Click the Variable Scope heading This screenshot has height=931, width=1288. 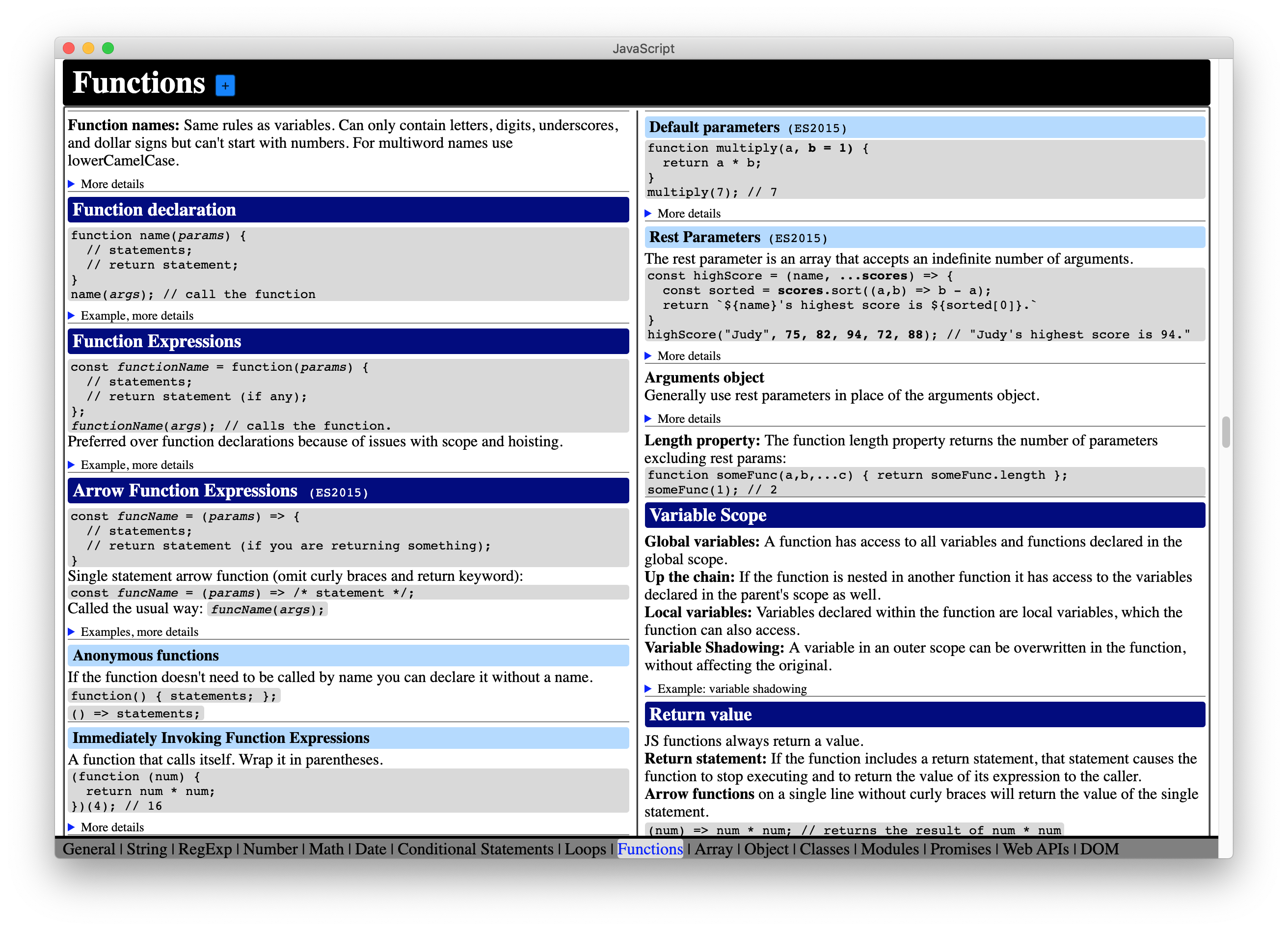point(925,515)
